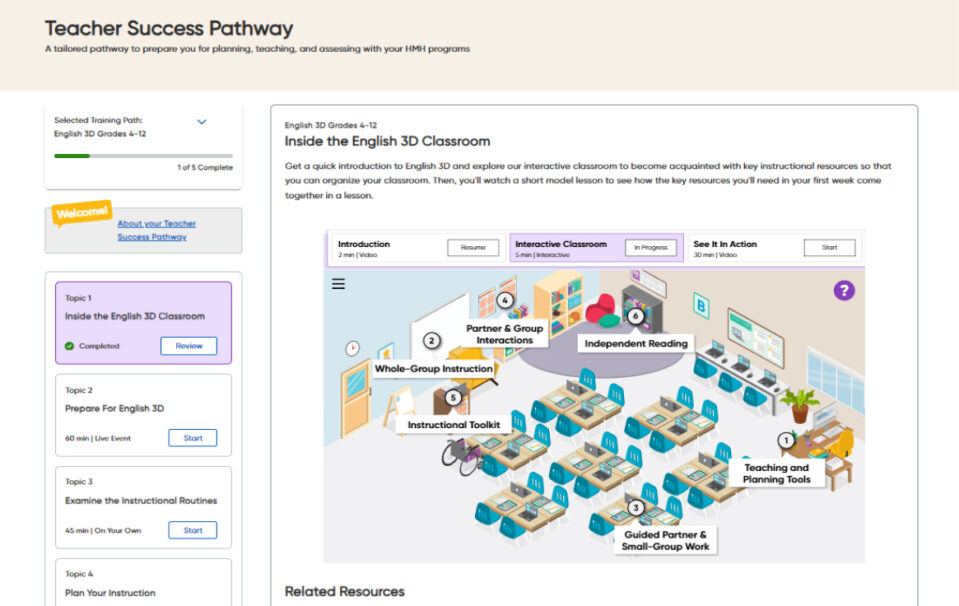Screen dimensions: 959x606
Task: Click the Guided Partner & Small-Group Work label
Action: point(665,541)
